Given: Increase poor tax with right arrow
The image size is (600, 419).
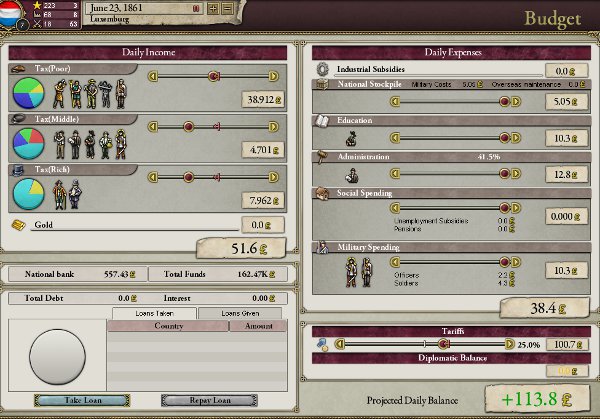Looking at the screenshot, I should pos(274,76).
